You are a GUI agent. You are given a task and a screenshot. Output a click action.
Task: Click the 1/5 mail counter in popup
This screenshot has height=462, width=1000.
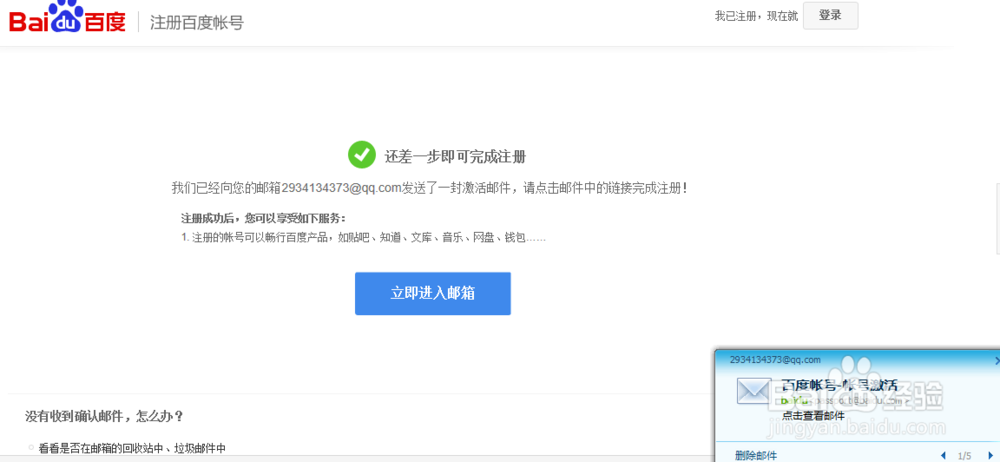click(965, 456)
